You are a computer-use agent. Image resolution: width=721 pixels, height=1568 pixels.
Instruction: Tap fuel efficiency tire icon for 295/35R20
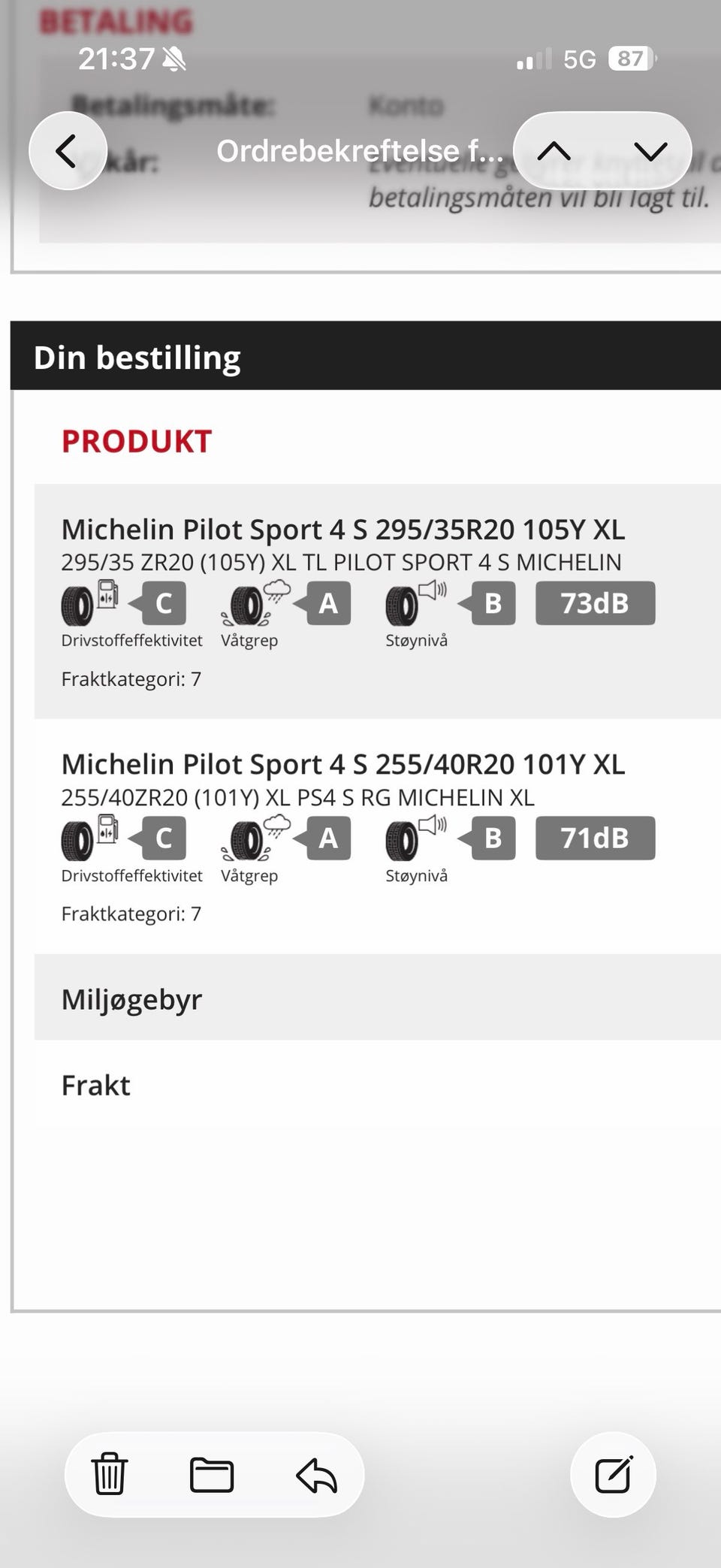pos(89,603)
